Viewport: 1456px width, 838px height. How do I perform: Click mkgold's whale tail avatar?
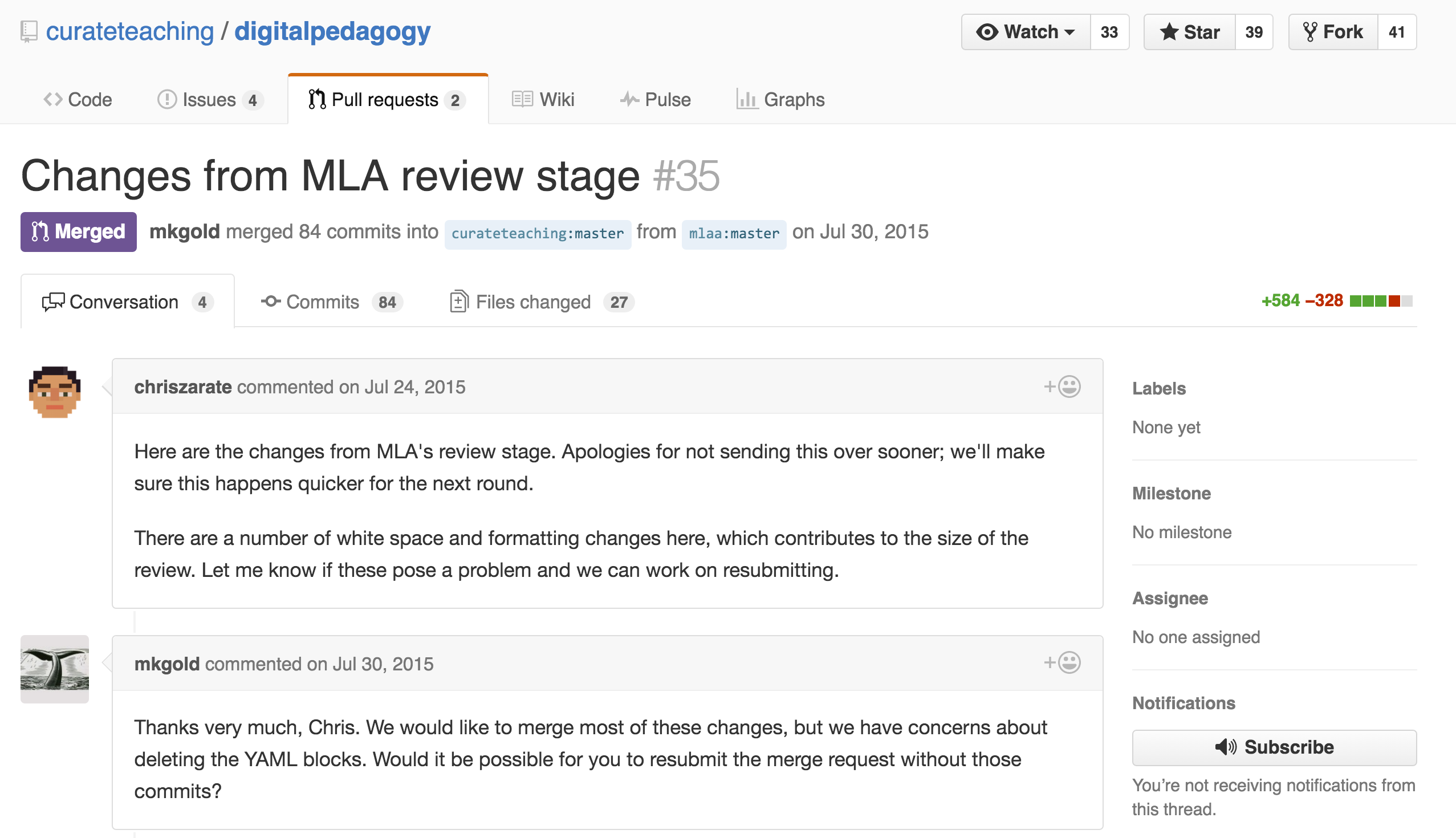click(55, 669)
